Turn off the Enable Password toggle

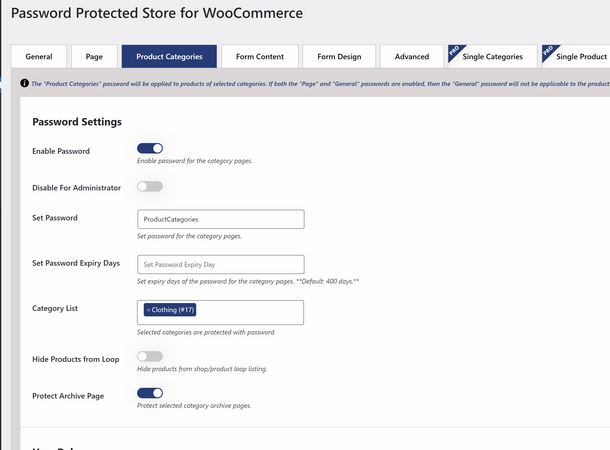pos(150,148)
